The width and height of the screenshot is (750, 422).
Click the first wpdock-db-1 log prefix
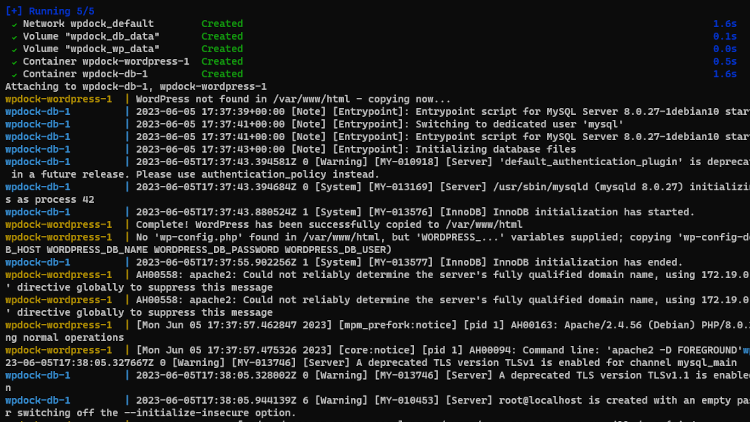38,111
